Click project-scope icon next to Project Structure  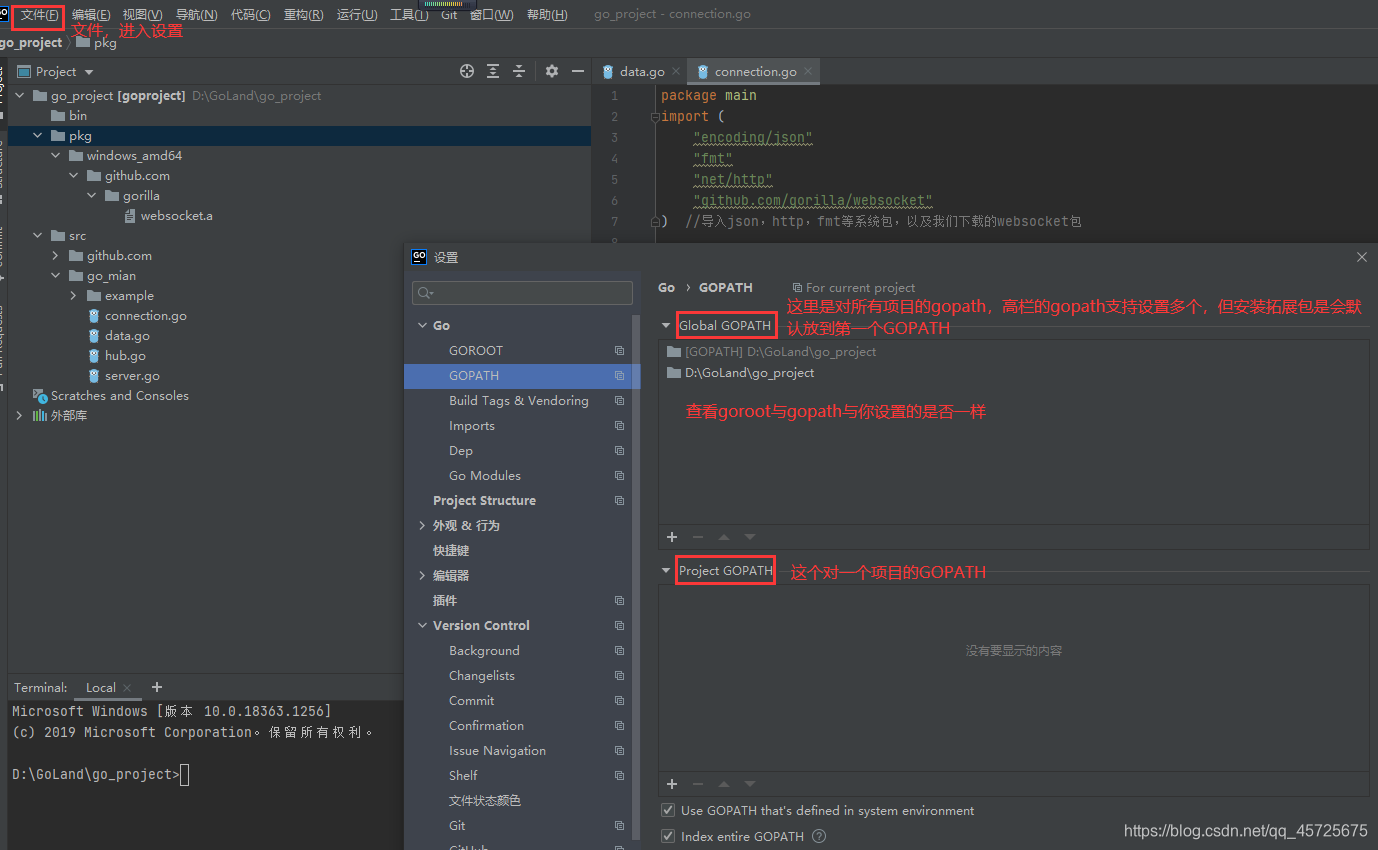tap(619, 501)
